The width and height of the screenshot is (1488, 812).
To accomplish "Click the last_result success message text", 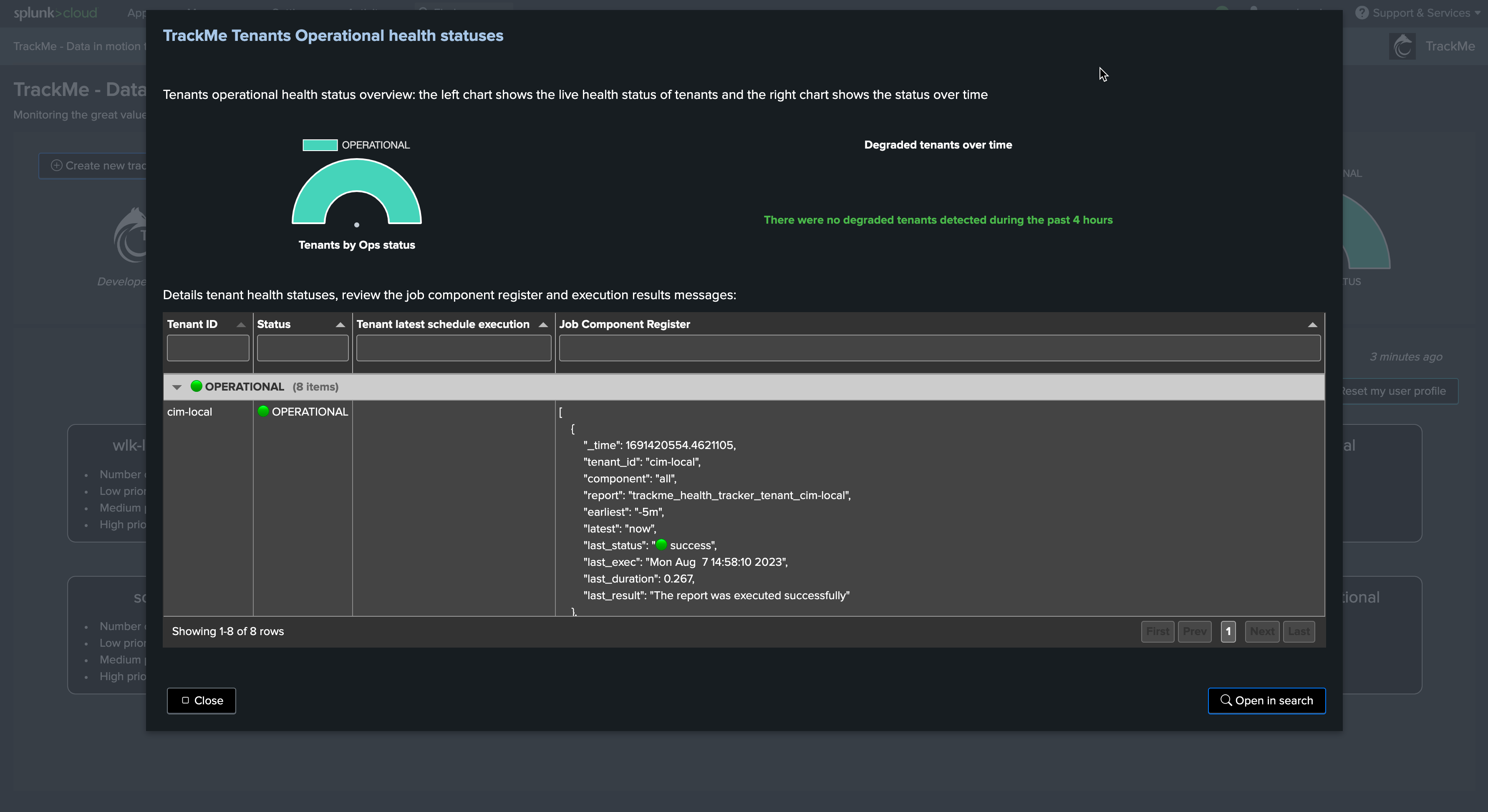I will 716,595.
